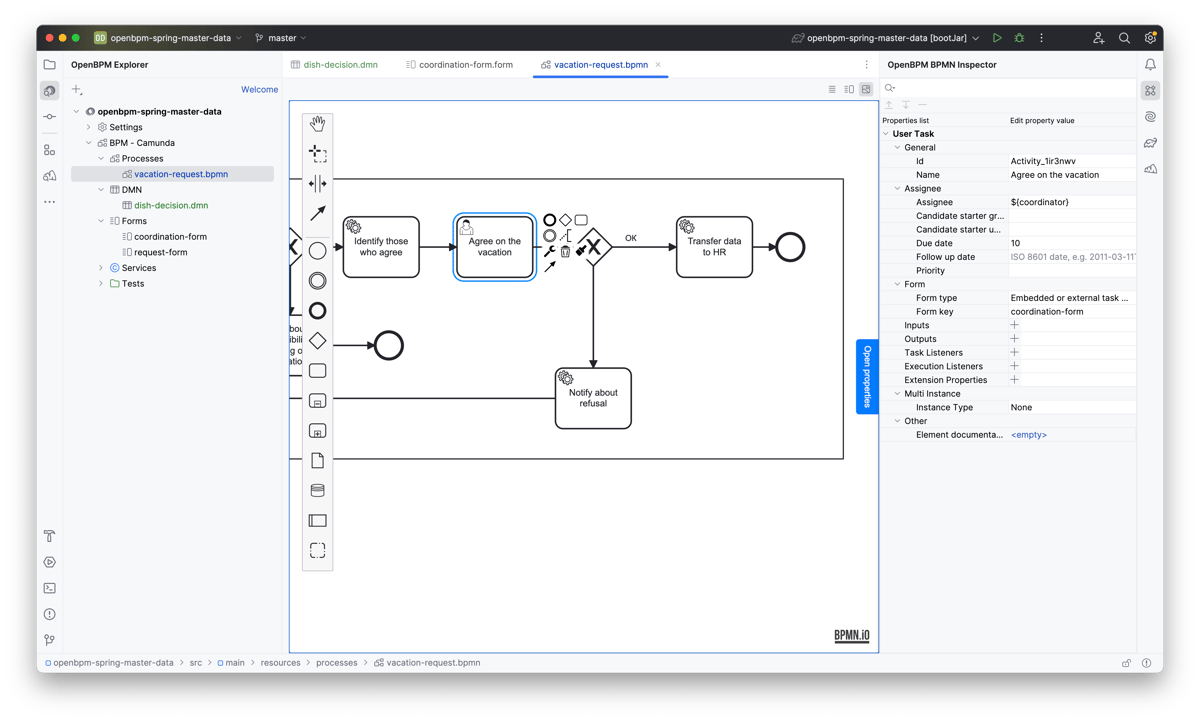This screenshot has width=1200, height=721.
Task: Add a data store reference from palette
Action: pos(317,490)
